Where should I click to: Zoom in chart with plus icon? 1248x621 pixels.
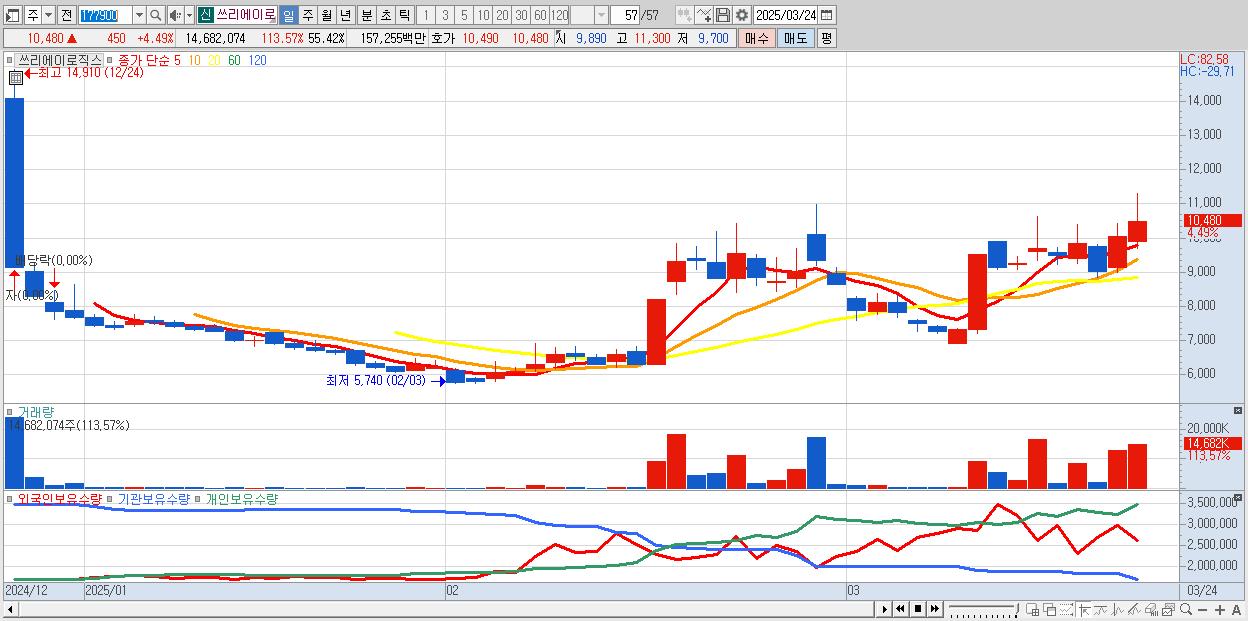(1220, 609)
